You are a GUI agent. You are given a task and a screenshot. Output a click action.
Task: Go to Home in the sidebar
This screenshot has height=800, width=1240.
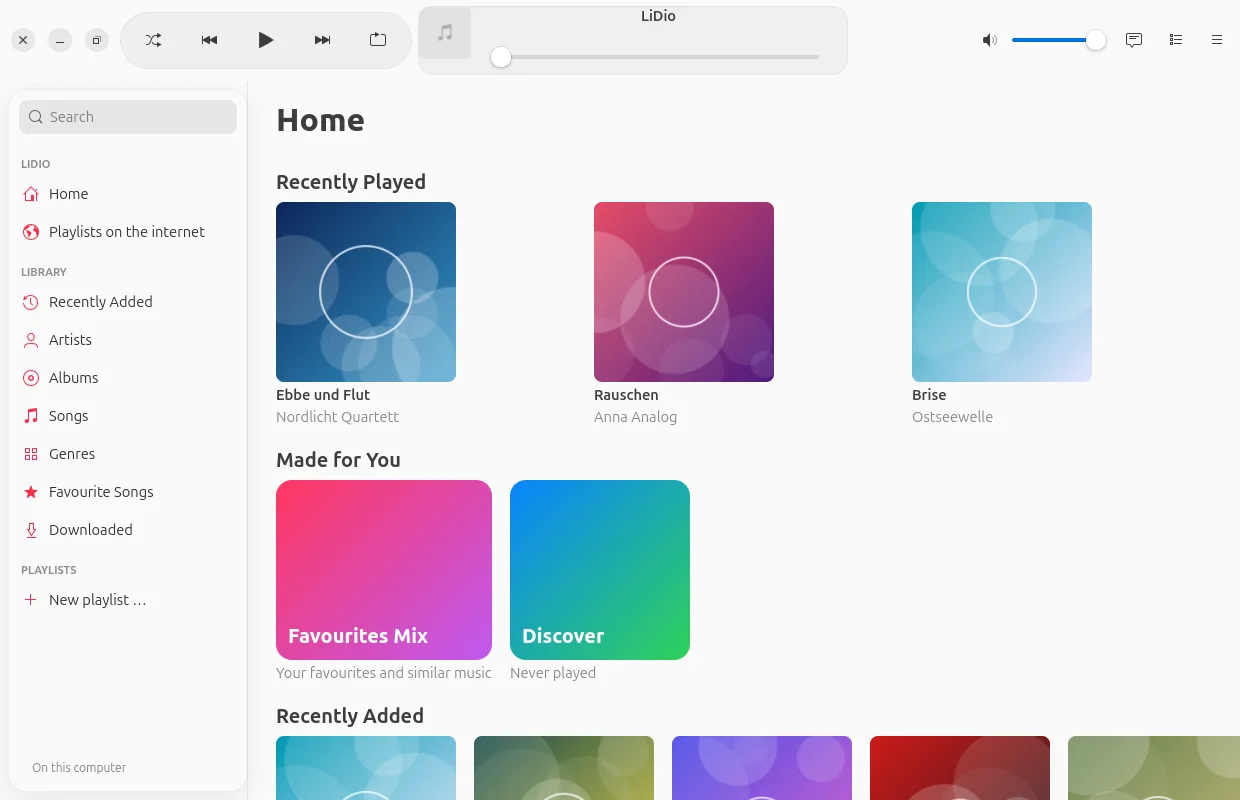coord(128,194)
